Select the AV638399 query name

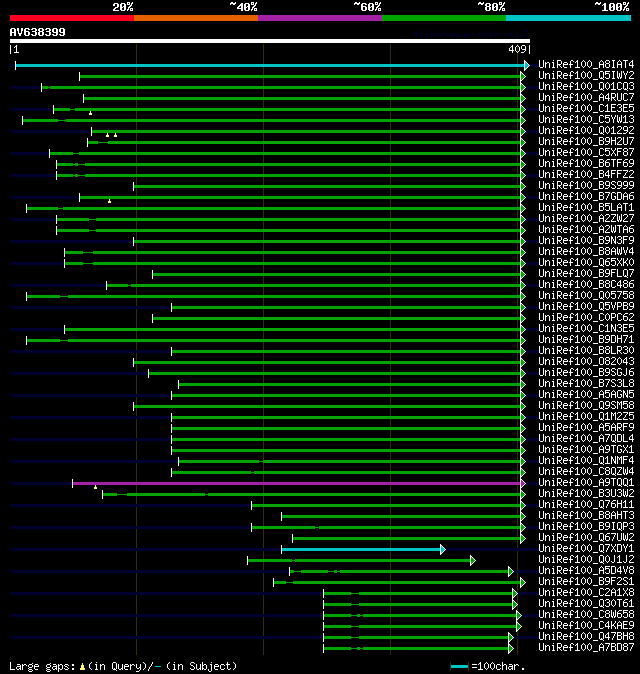37,32
